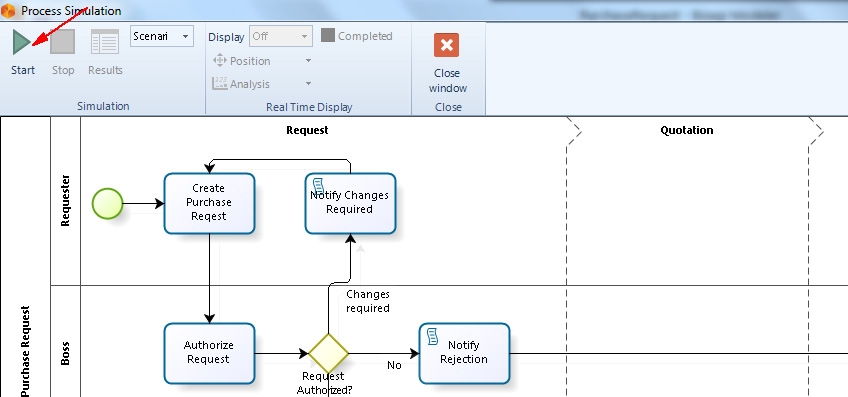Click the Request phase header
This screenshot has height=397, width=848.
click(x=307, y=130)
